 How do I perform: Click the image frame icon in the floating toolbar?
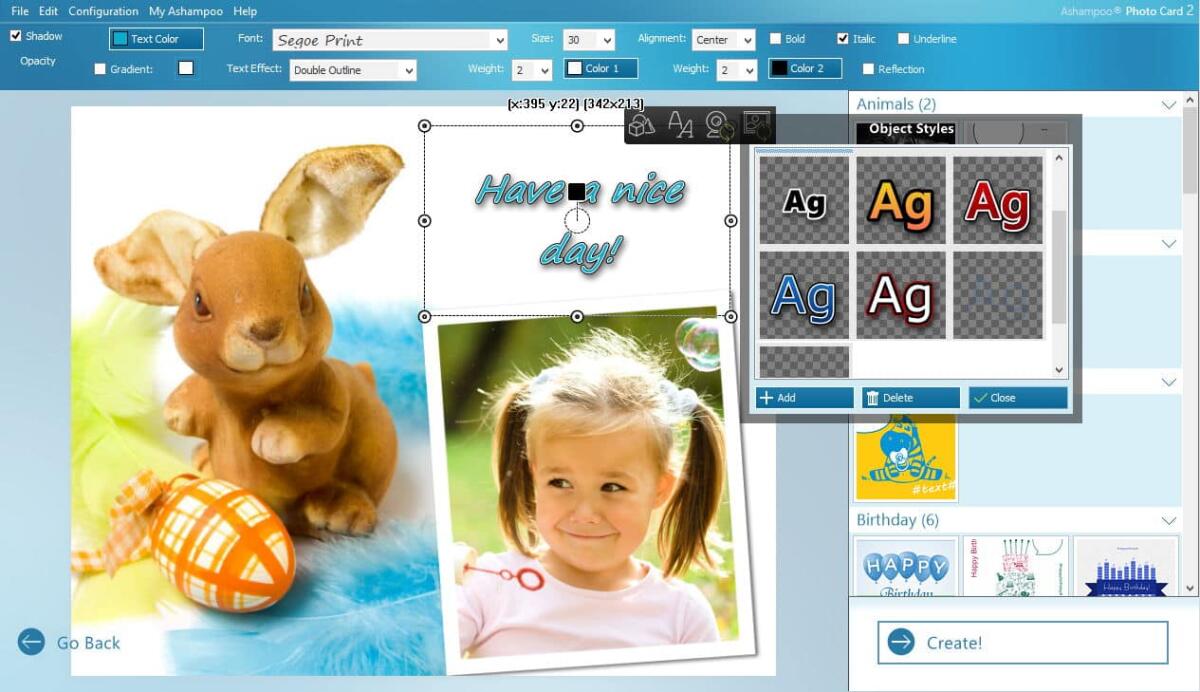[756, 124]
